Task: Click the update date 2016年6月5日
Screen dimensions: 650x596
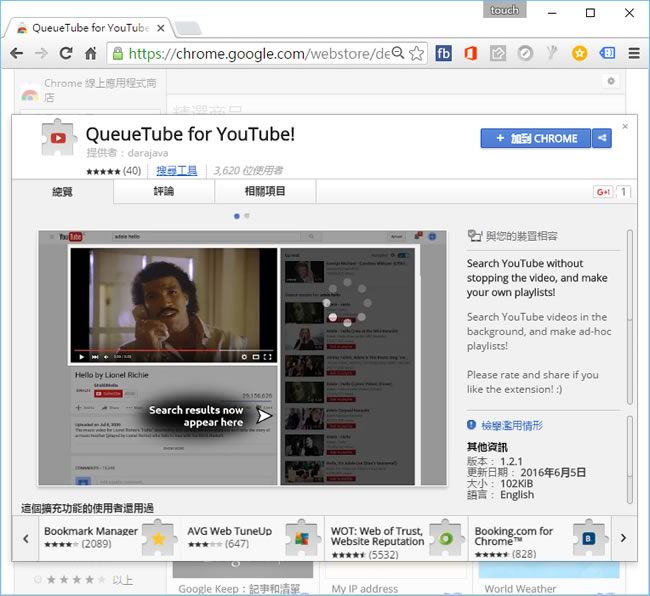Action: [553, 472]
